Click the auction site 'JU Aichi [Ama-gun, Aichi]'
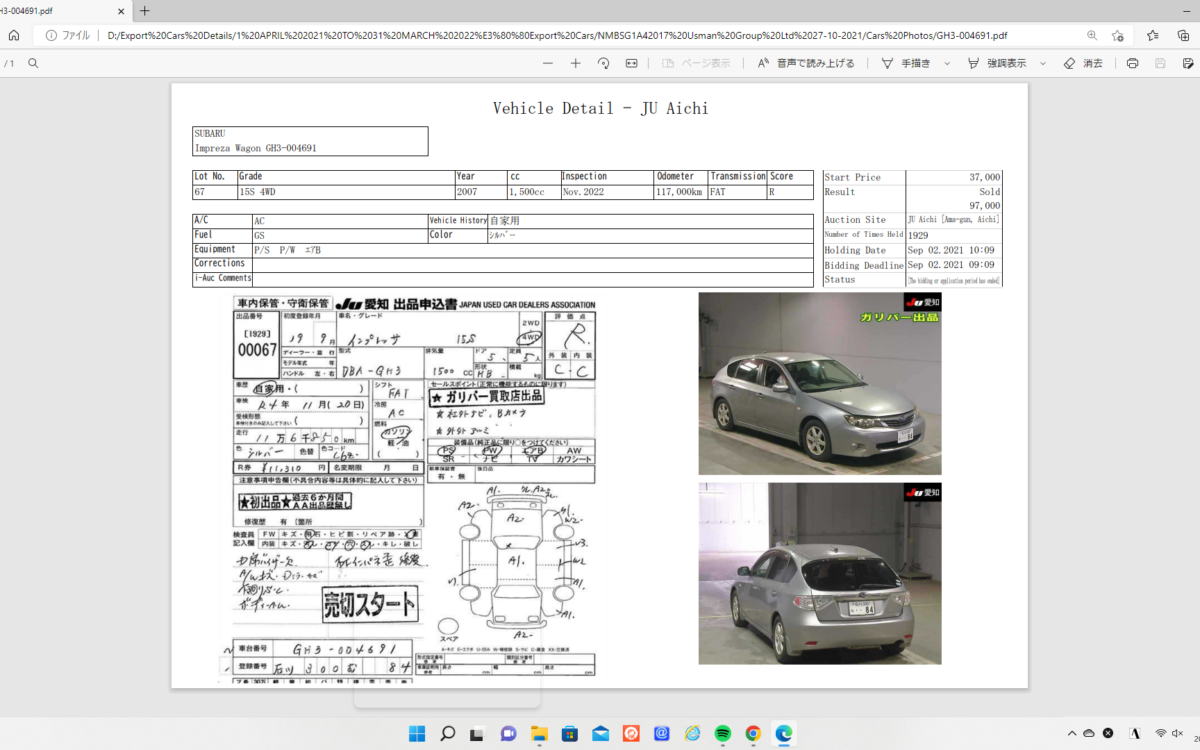Screen dimensions: 1200x750 point(954,220)
